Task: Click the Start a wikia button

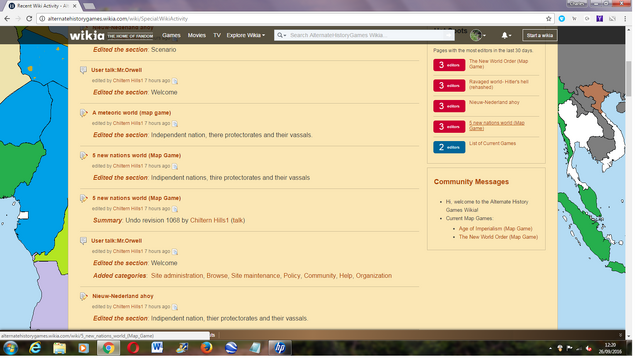Action: (x=540, y=36)
